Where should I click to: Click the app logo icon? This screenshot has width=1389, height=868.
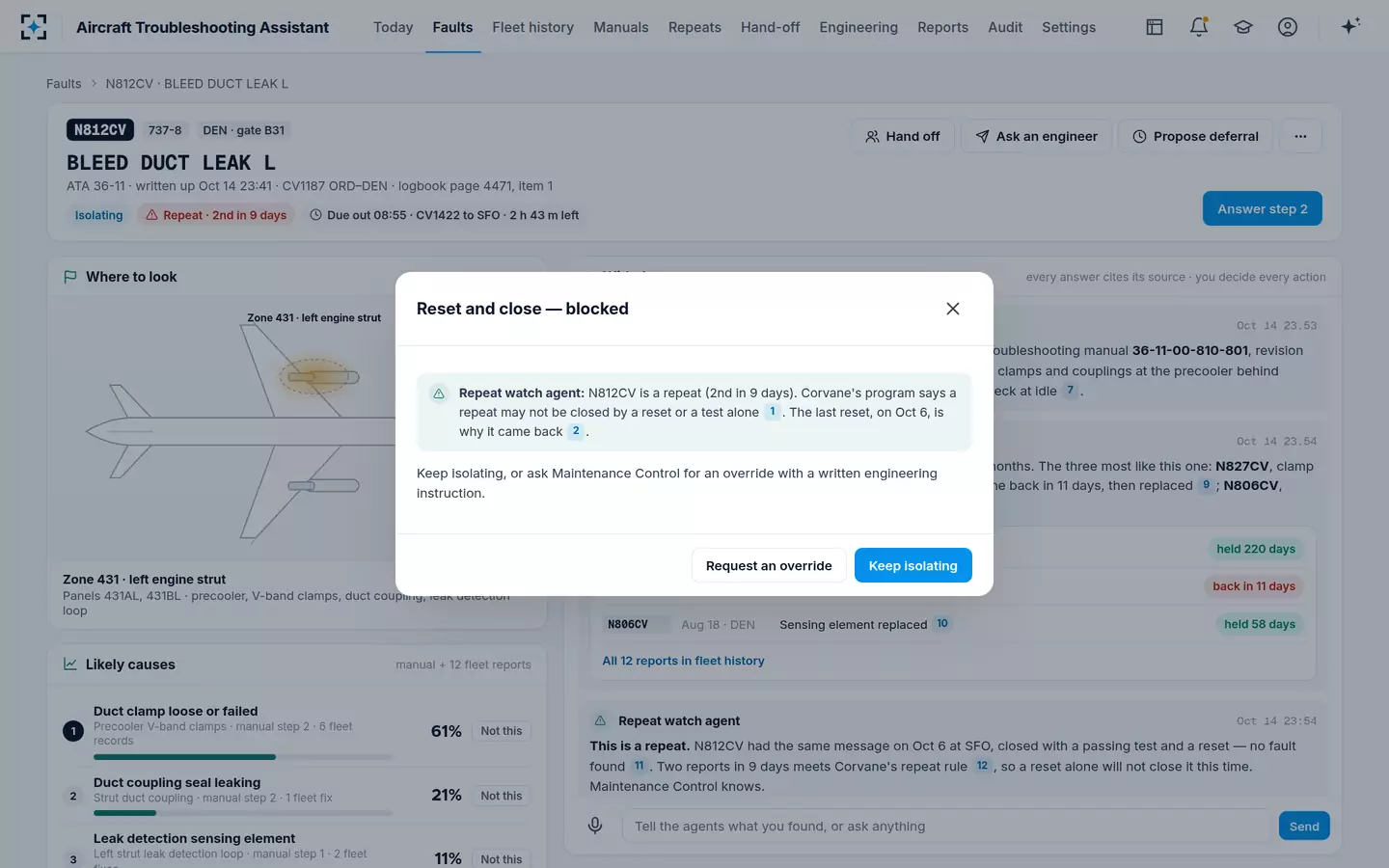point(34,27)
